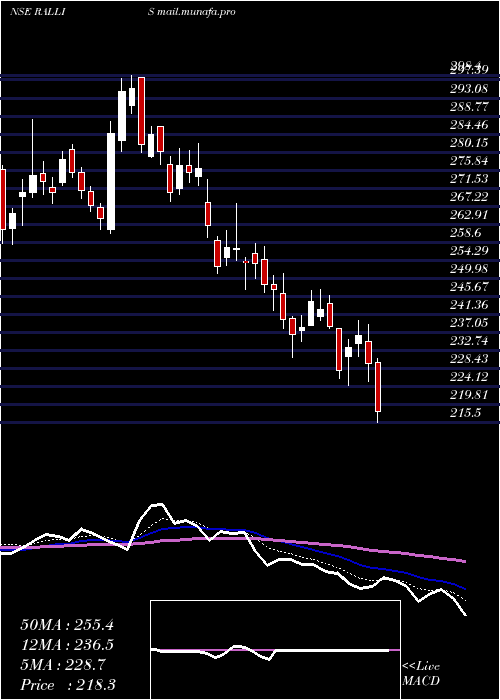500x700 pixels.
Task: Click the 215.5 price axis label
Action: tap(465, 413)
